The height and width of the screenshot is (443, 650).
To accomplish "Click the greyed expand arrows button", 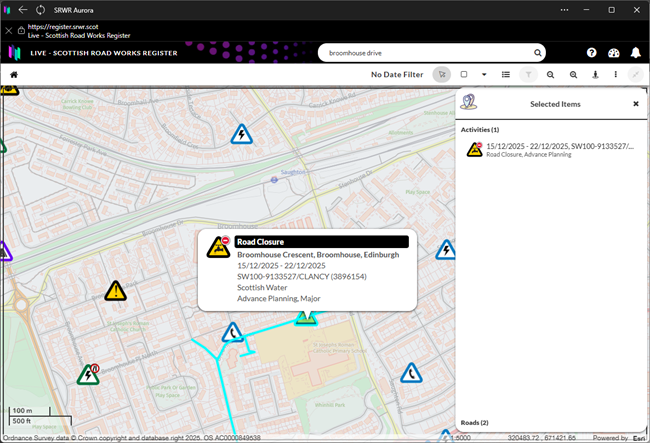I will (635, 75).
